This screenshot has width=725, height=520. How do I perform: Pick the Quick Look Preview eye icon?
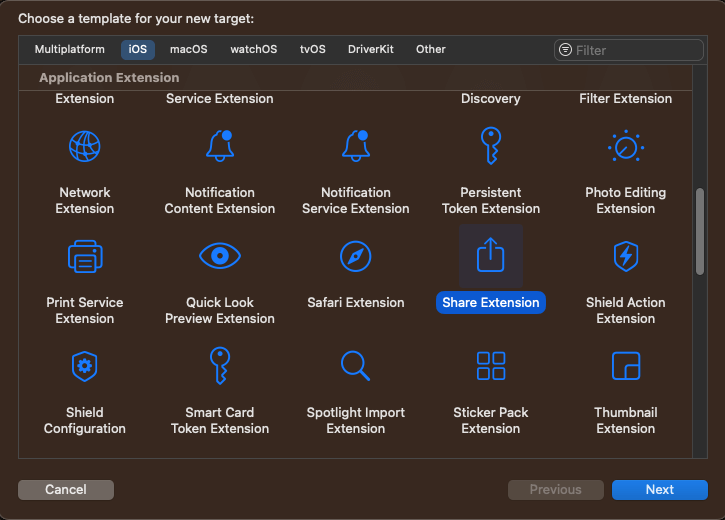tap(220, 256)
